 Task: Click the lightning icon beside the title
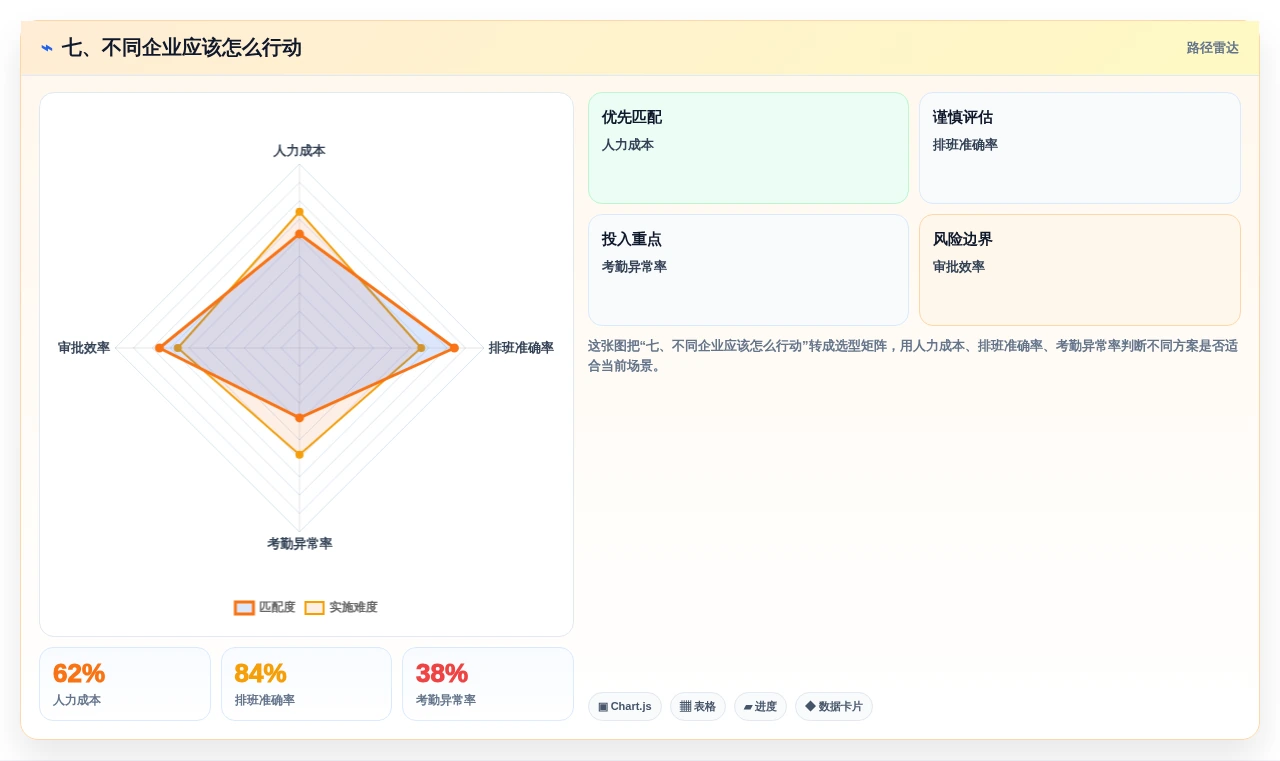point(47,48)
